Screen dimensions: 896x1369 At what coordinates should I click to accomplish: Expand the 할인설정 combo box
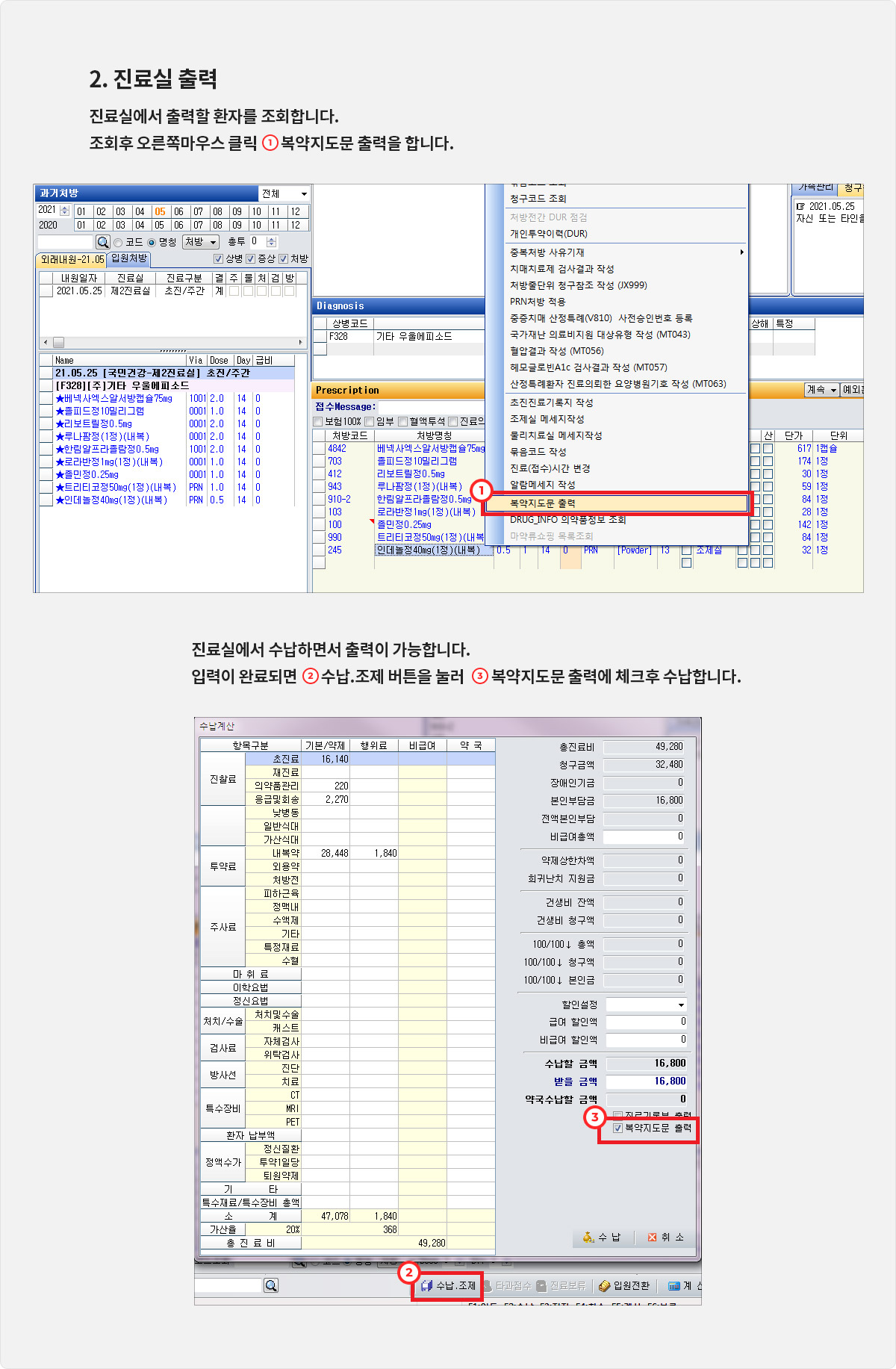(680, 1005)
